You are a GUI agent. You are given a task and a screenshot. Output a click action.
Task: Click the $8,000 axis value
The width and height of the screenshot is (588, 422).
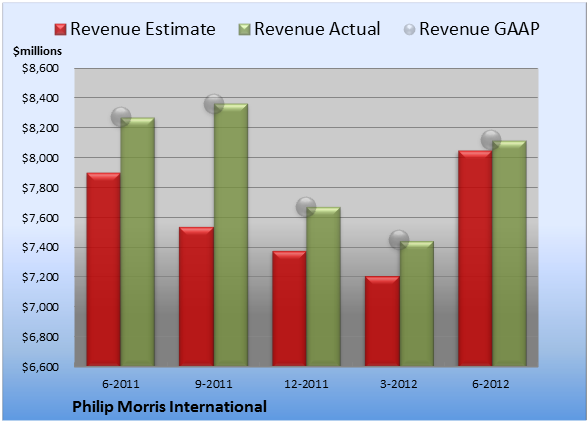click(40, 158)
